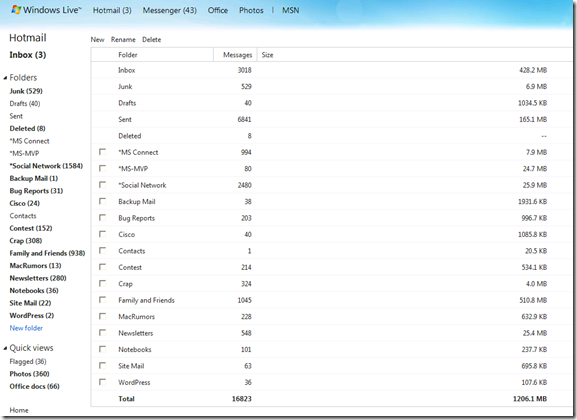Click the Folder column header
577x420 pixels.
[128, 55]
